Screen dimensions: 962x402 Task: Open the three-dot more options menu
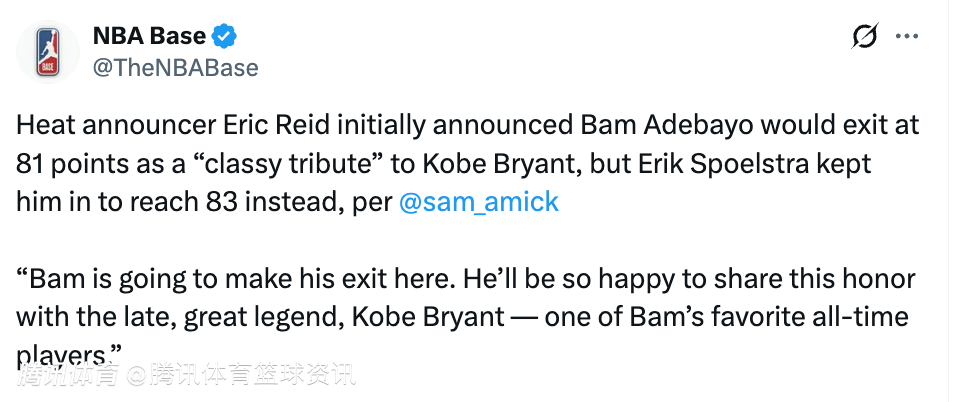(x=906, y=37)
